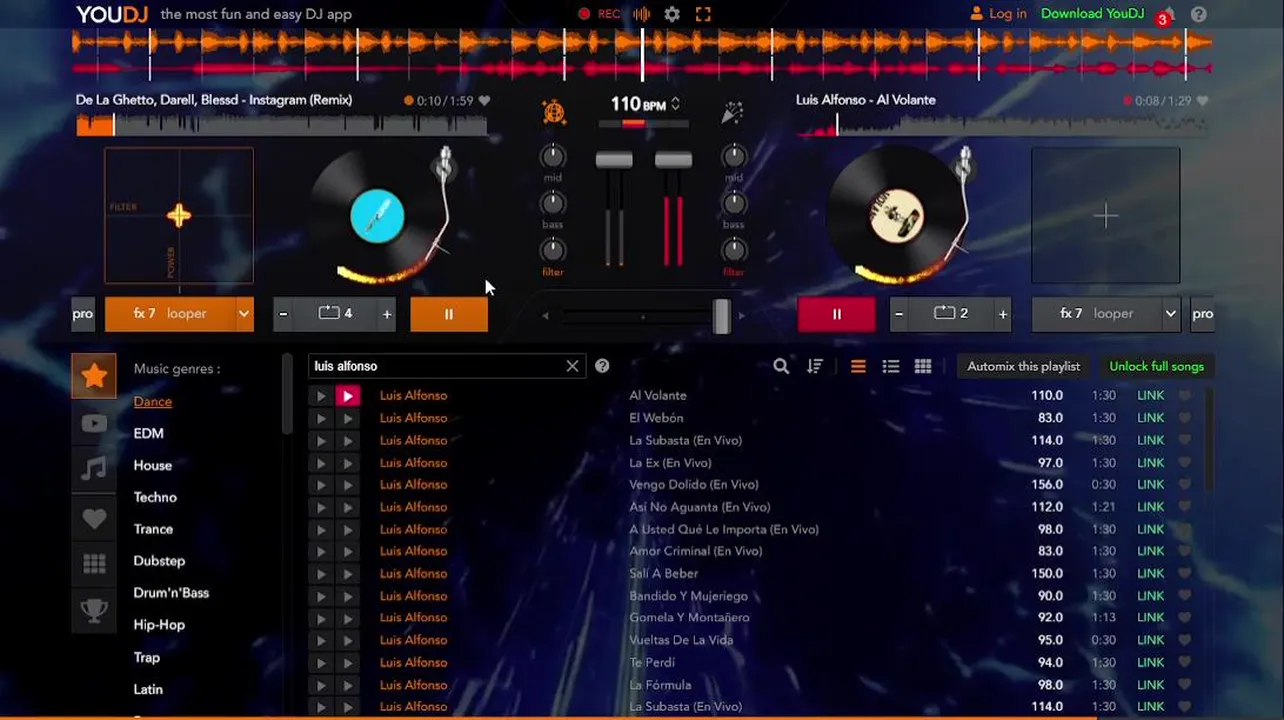Open the notifications bell icon
The image size is (1284, 720).
pos(1168,15)
